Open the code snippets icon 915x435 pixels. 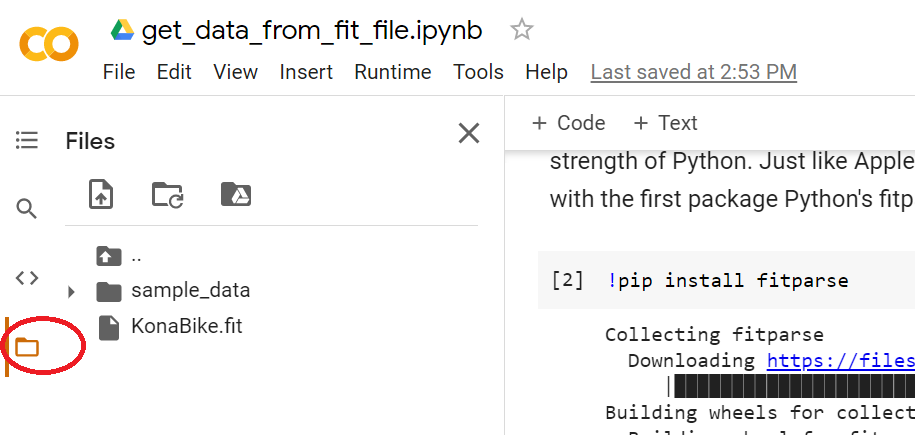[27, 278]
